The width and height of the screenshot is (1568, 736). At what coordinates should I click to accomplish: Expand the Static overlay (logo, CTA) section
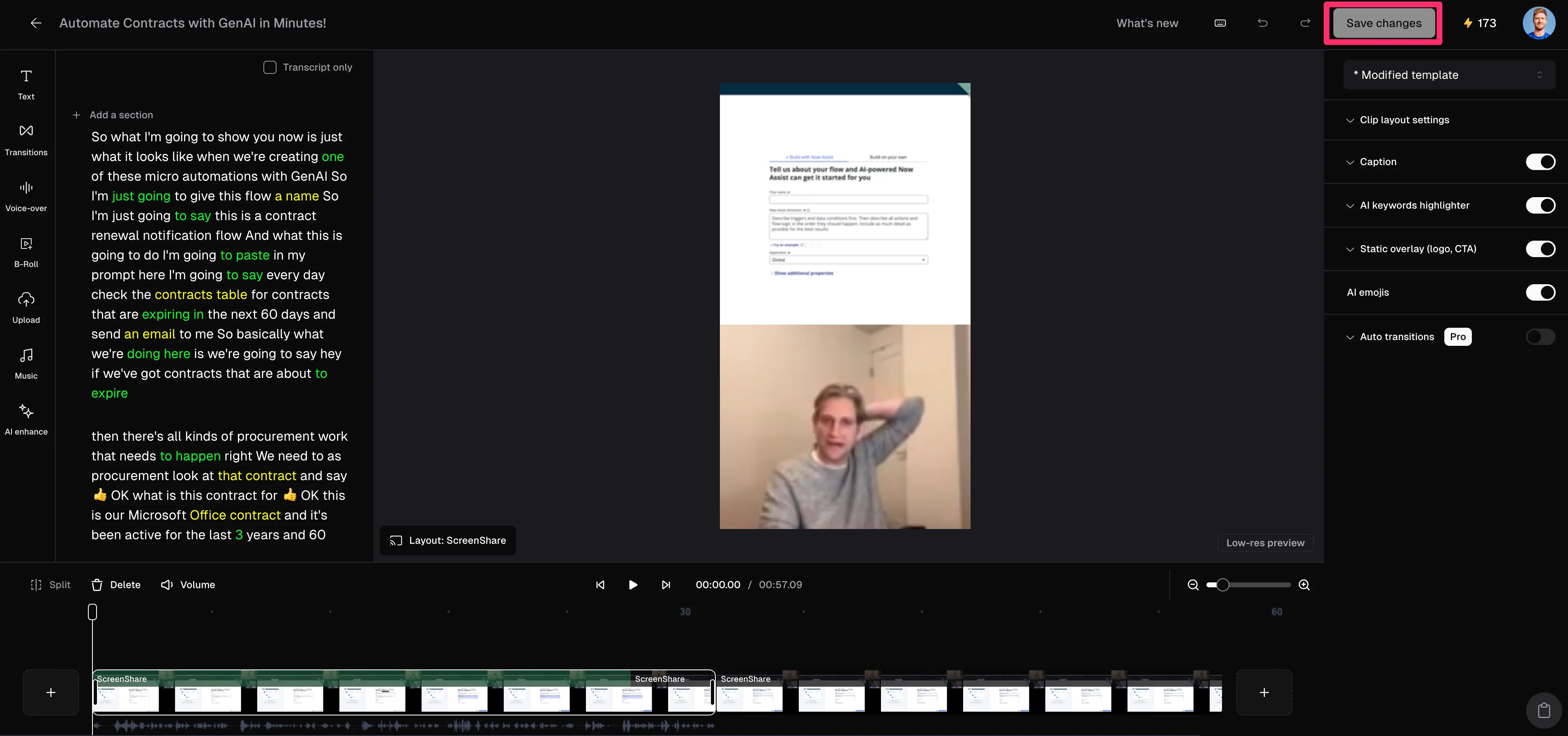pyautogui.click(x=1417, y=249)
